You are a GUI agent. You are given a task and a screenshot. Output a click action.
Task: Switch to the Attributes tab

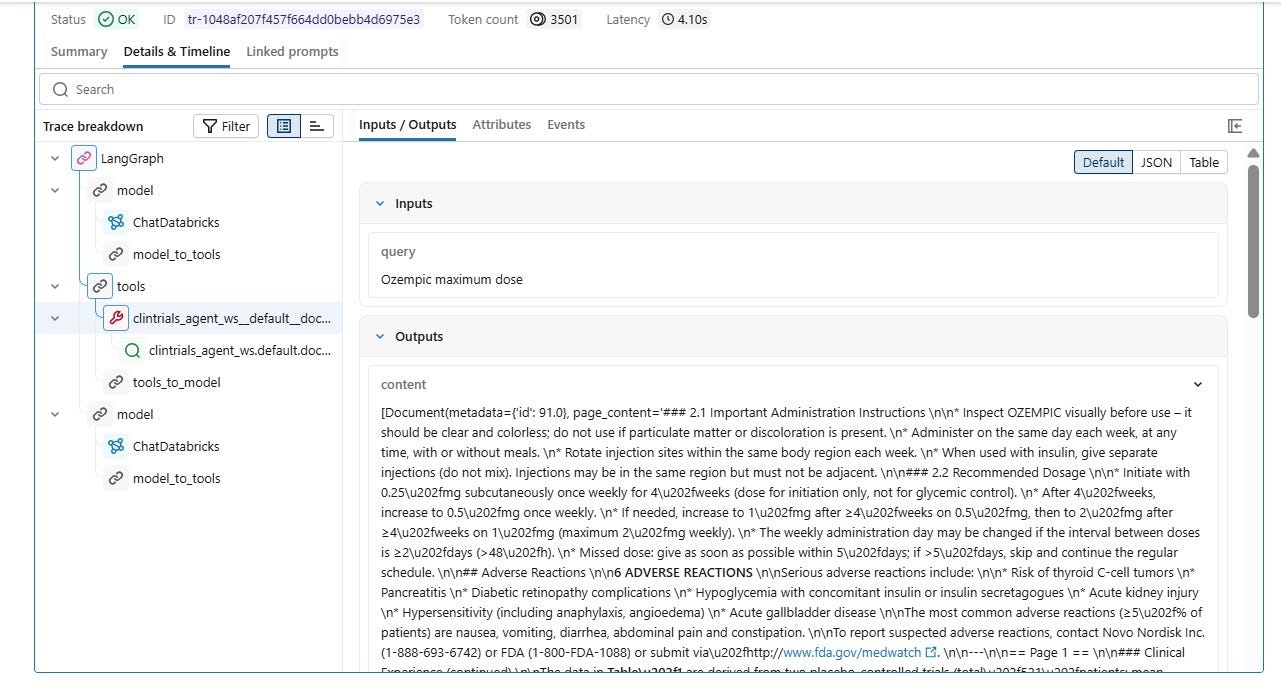(501, 125)
